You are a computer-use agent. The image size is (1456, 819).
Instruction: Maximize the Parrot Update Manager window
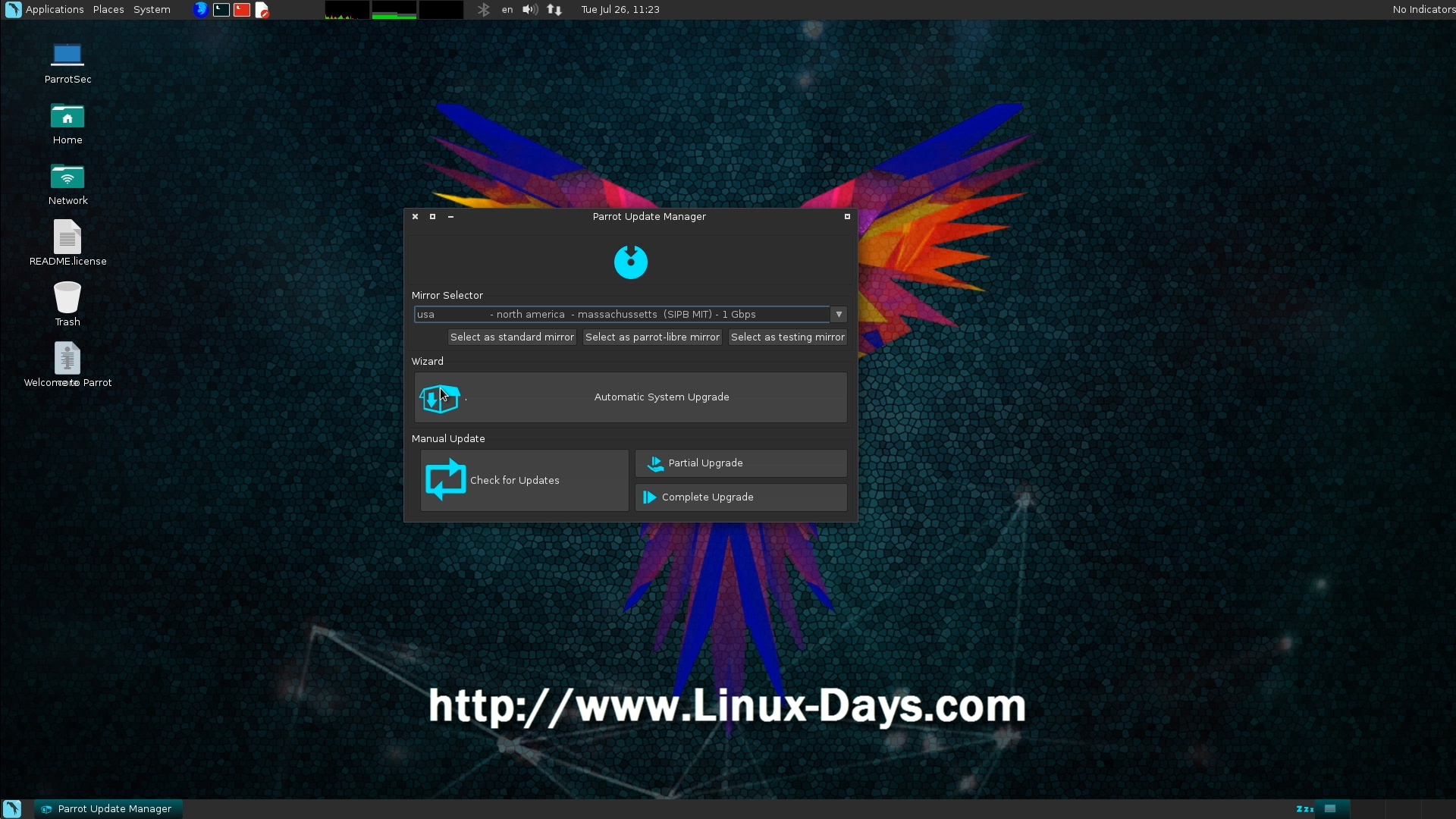(x=433, y=217)
